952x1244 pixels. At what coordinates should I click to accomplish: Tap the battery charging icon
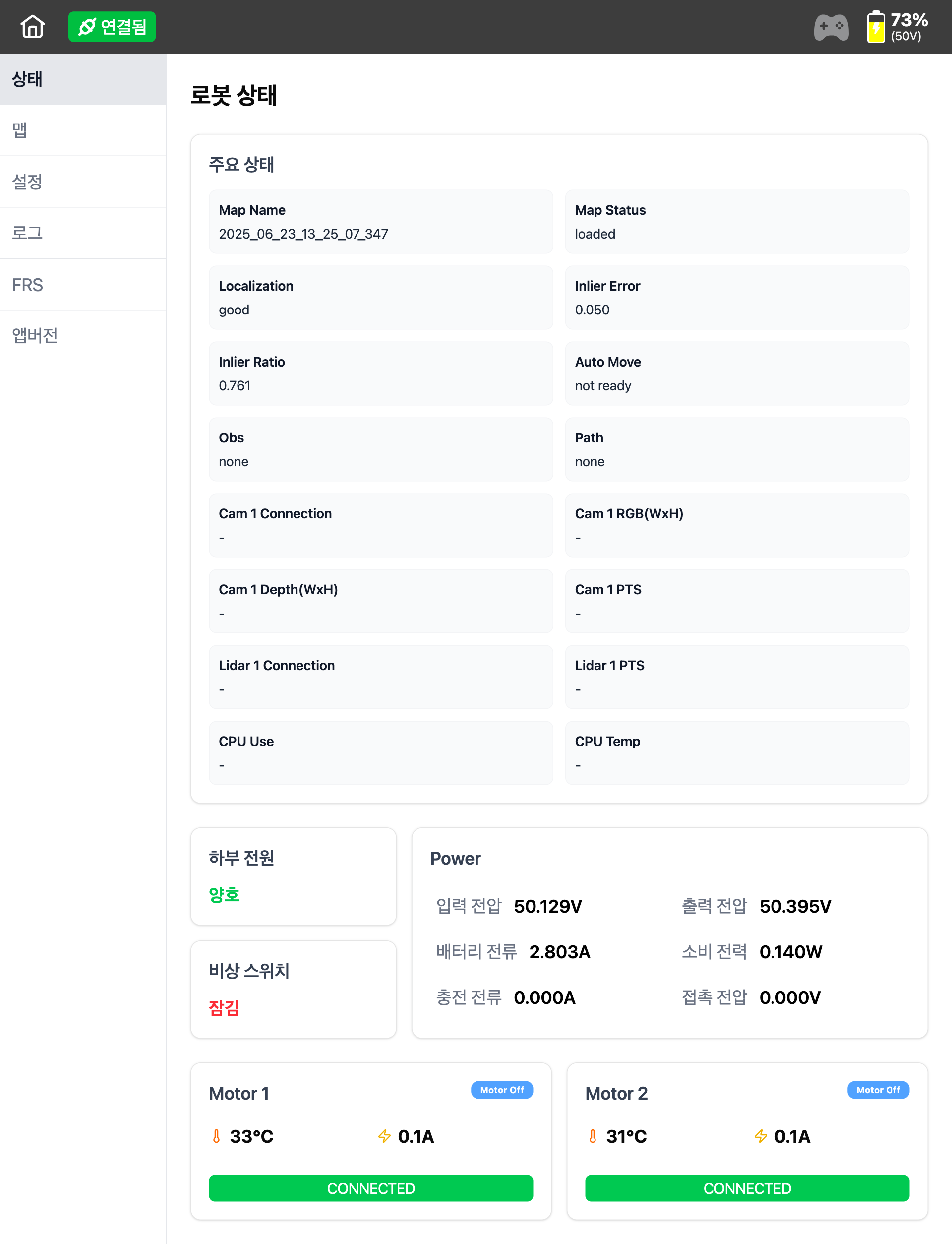pyautogui.click(x=876, y=27)
